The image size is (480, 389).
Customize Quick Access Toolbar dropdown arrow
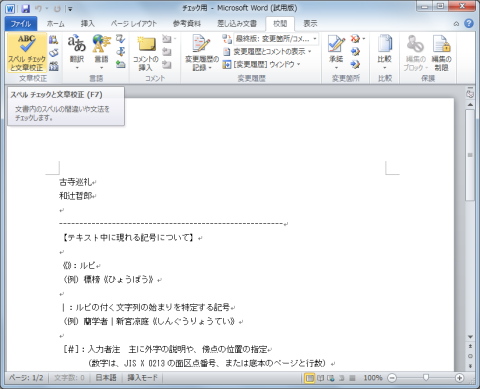pos(70,9)
